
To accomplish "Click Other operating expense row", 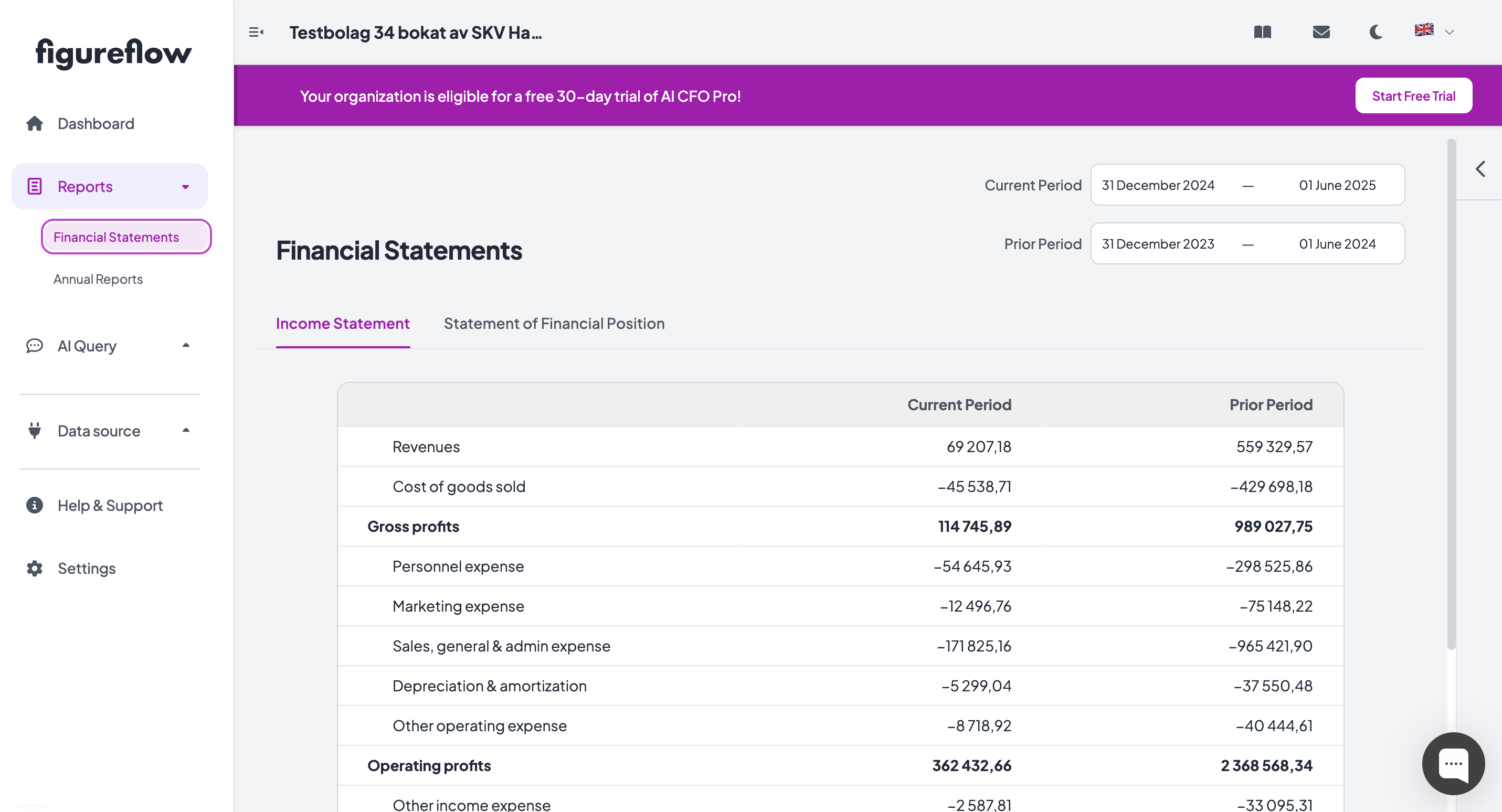I will pos(840,726).
